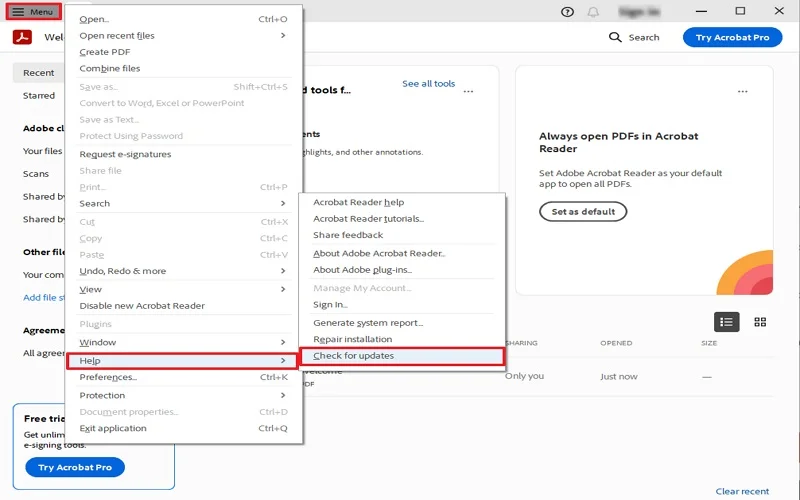Click the Search magnifier icon
The height and width of the screenshot is (500, 800).
(616, 37)
